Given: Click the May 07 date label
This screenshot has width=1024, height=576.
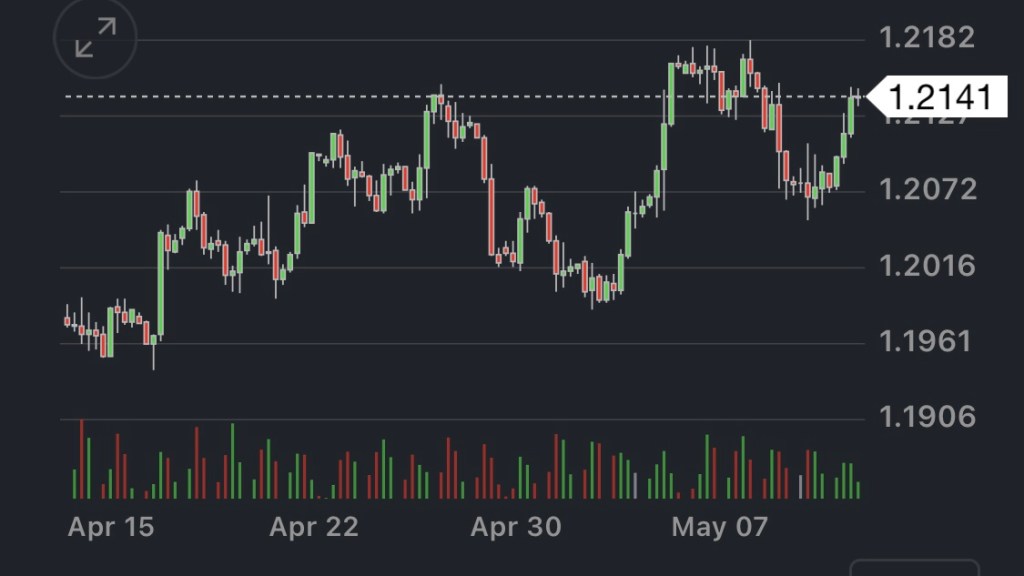Looking at the screenshot, I should (x=719, y=527).
